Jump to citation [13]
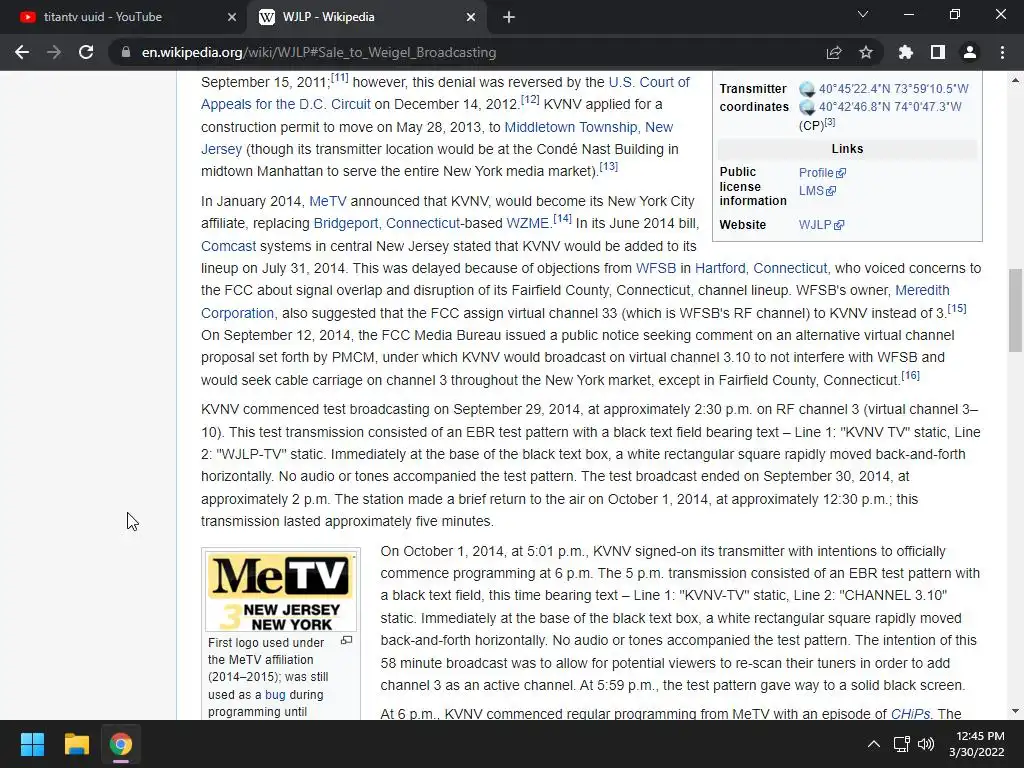 coord(609,167)
